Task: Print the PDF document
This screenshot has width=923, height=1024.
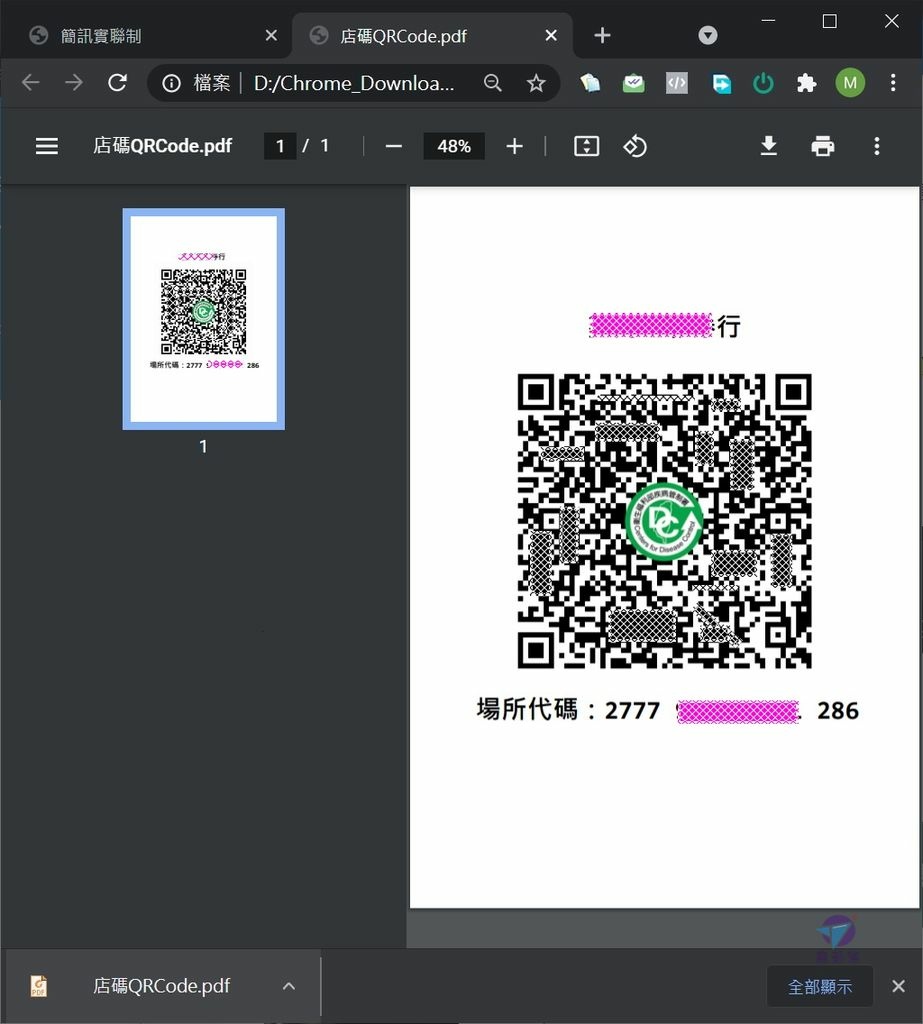Action: tap(822, 146)
